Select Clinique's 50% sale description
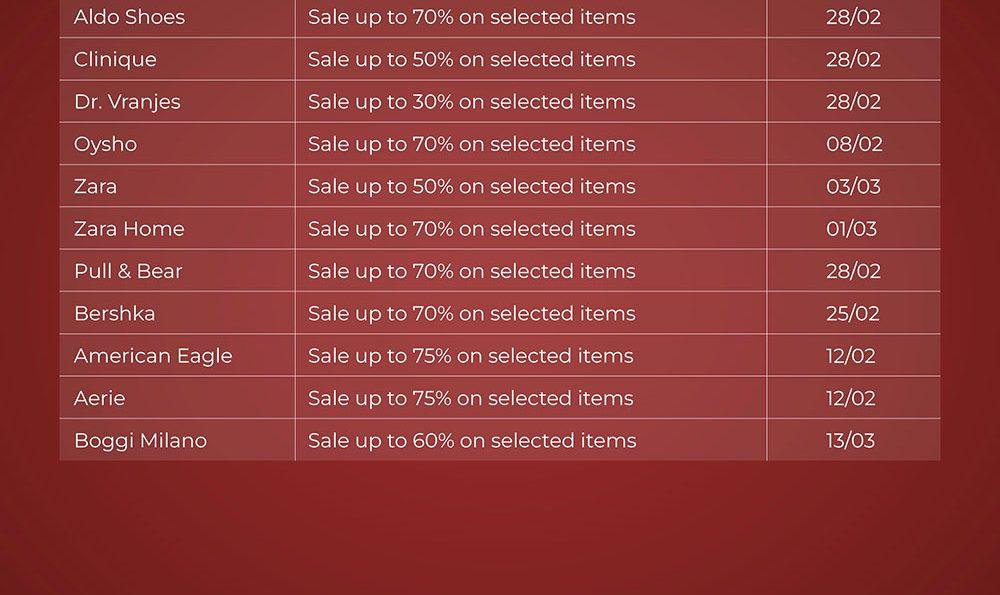1000x595 pixels. pos(471,59)
